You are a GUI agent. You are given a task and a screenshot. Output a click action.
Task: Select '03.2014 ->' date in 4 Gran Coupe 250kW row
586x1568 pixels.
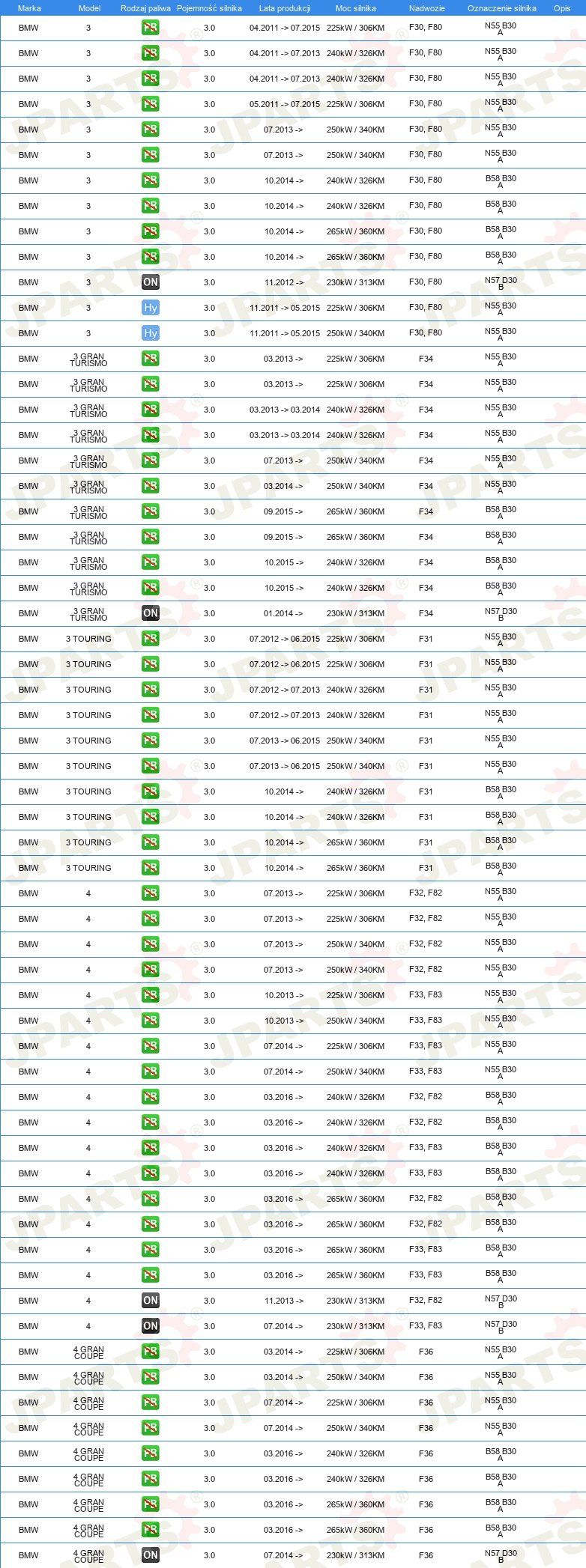tap(284, 1377)
